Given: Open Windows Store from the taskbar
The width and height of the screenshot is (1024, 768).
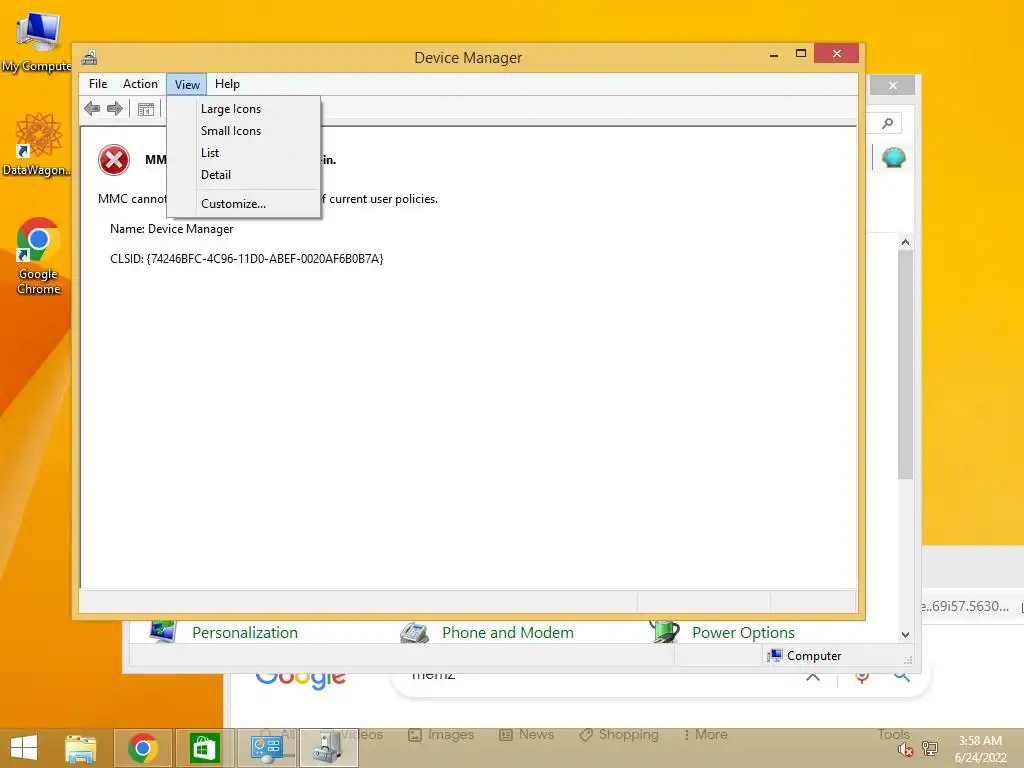Looking at the screenshot, I should coord(204,748).
